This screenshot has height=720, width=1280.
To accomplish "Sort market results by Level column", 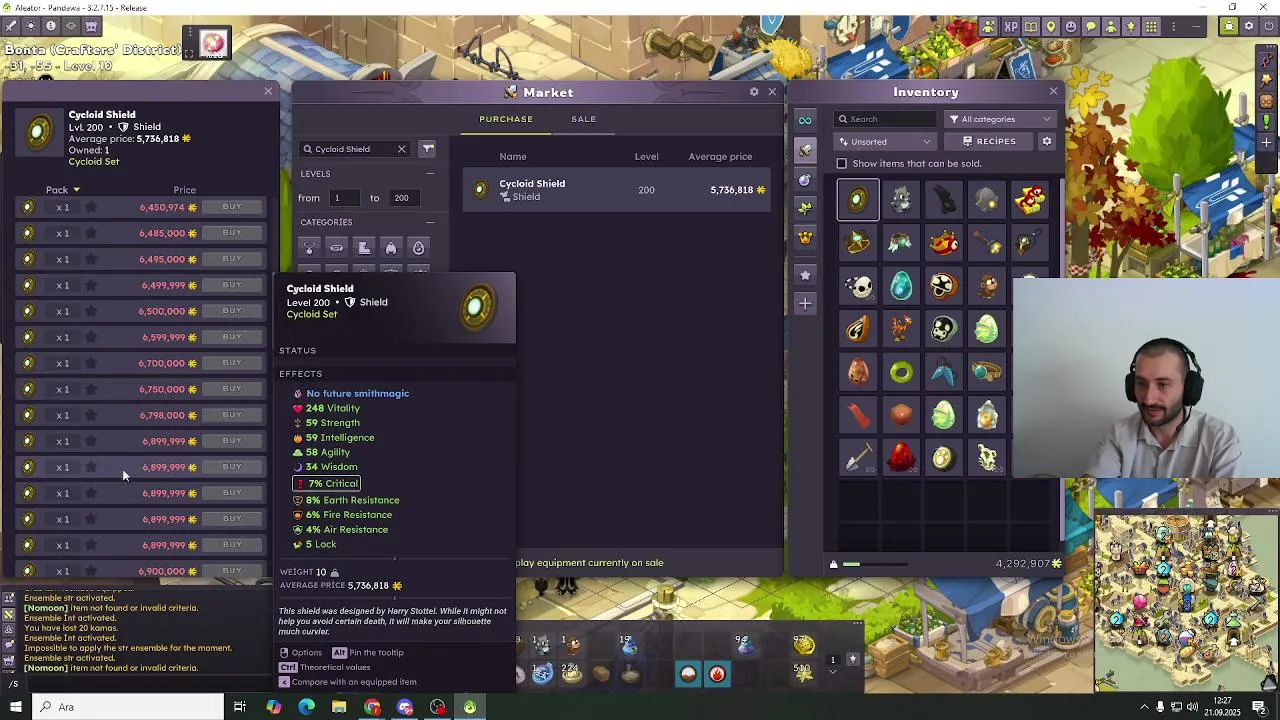I will 646,157.
